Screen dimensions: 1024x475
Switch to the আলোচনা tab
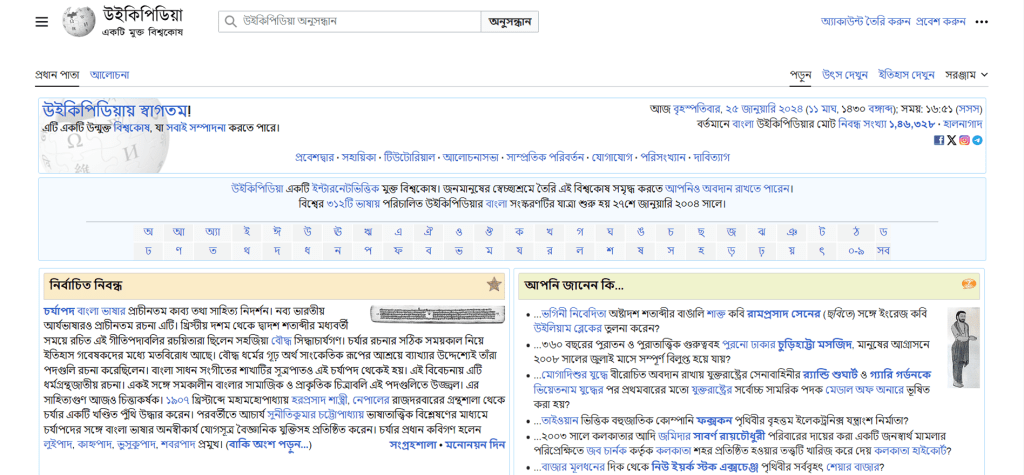(x=109, y=74)
